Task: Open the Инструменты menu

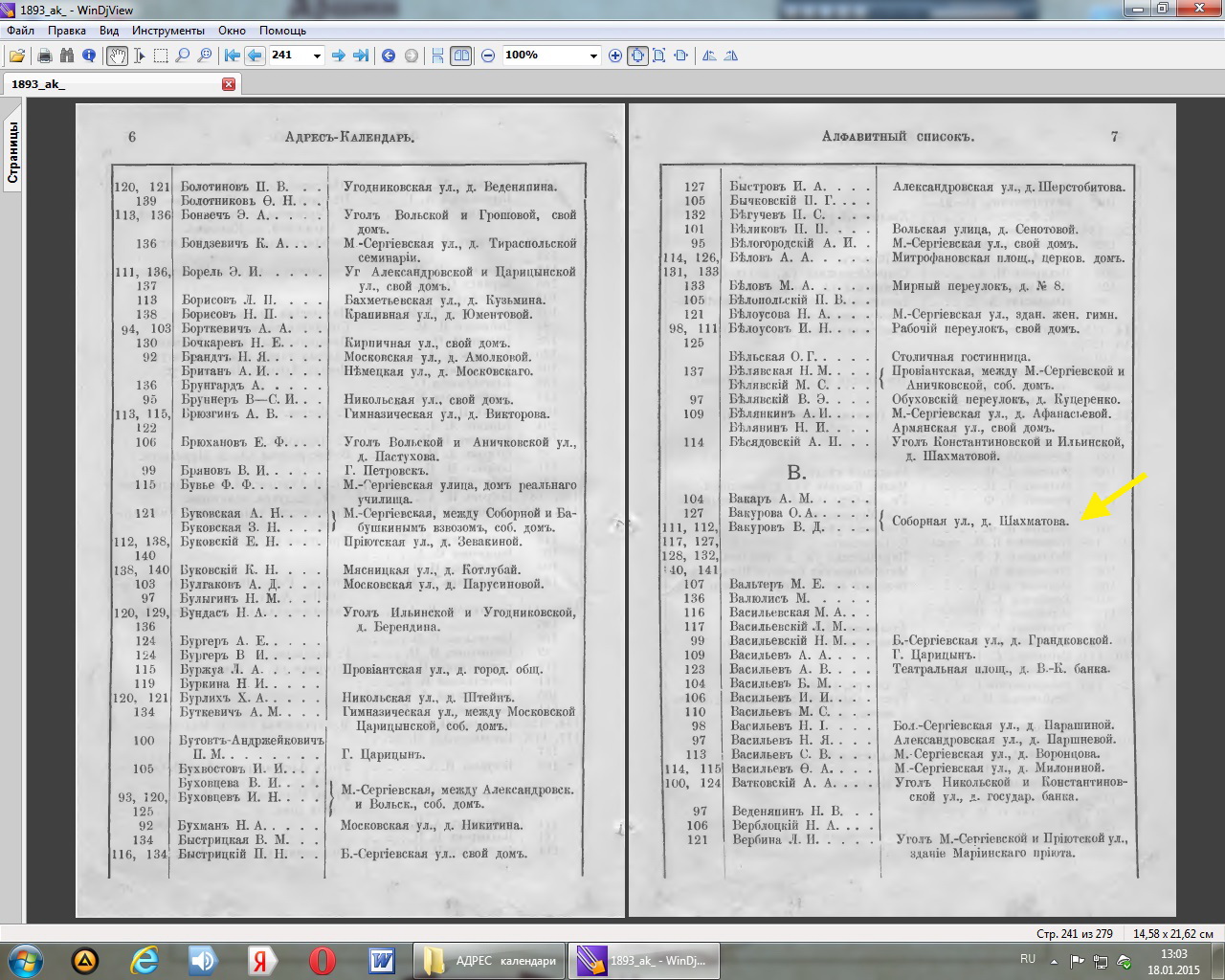Action: tap(168, 31)
